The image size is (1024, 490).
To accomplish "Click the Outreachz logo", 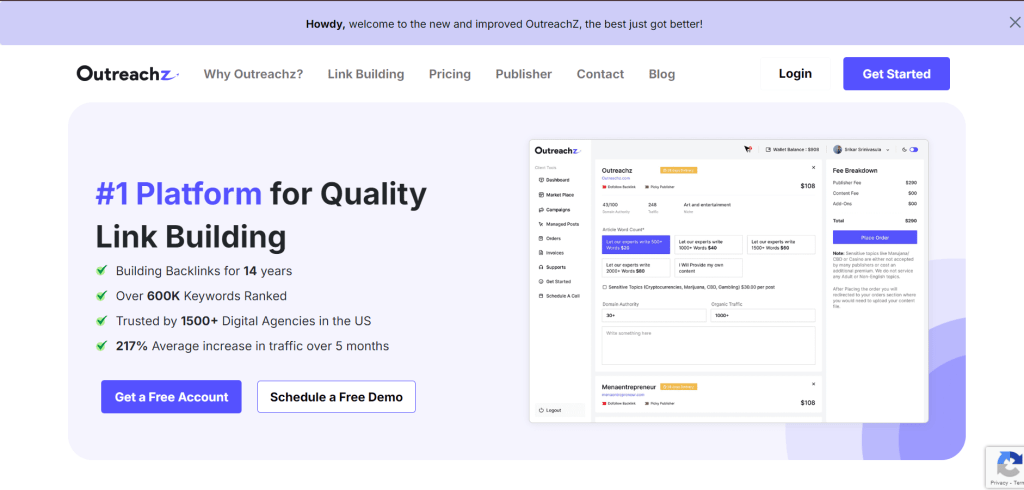I will click(x=128, y=74).
